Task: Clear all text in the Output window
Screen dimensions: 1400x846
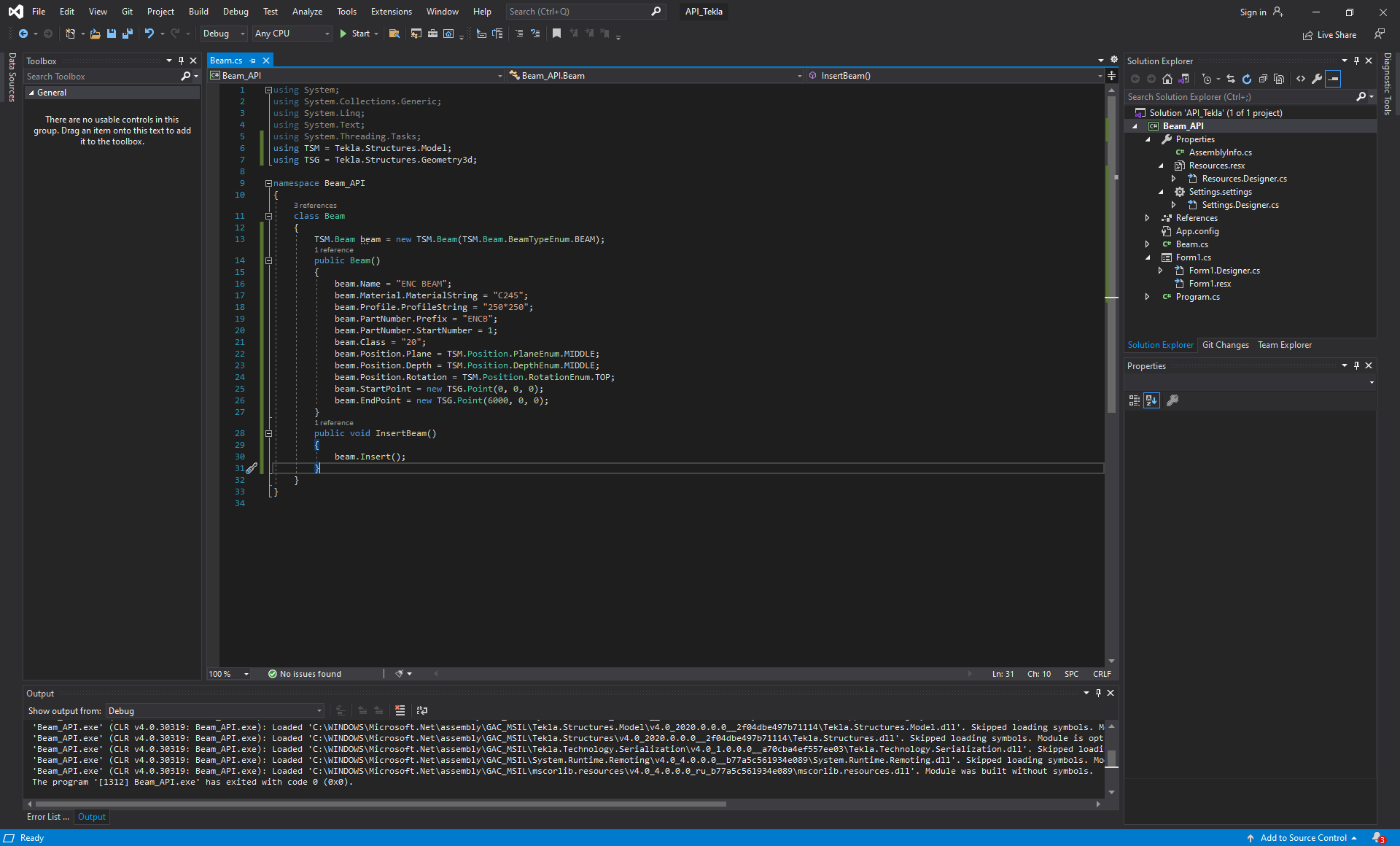Action: tap(400, 710)
